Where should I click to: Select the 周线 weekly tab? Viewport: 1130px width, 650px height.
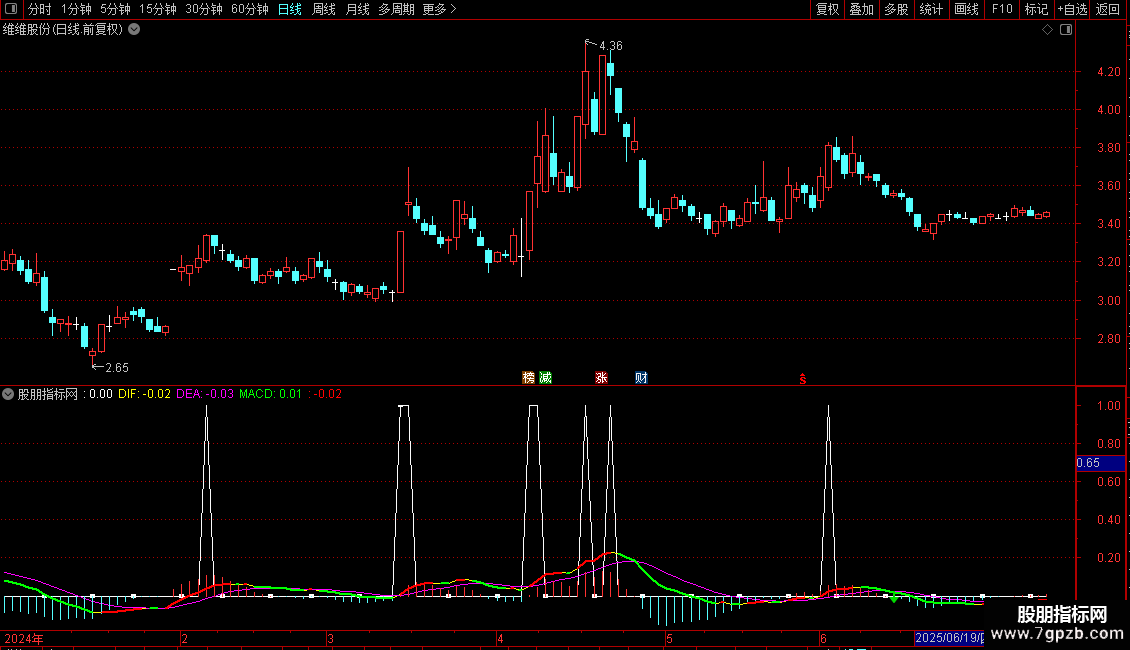pyautogui.click(x=324, y=9)
